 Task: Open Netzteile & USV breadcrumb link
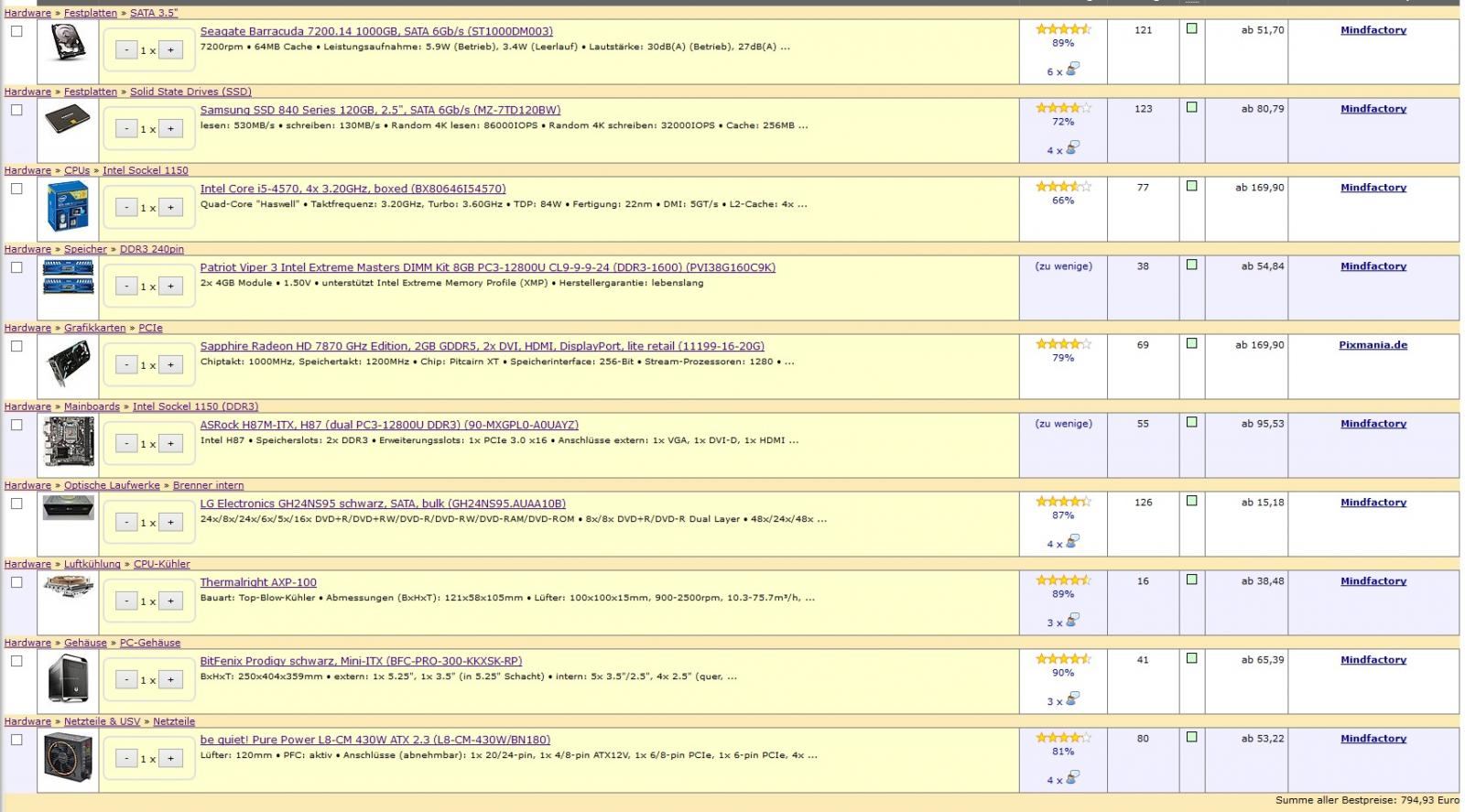coord(102,721)
